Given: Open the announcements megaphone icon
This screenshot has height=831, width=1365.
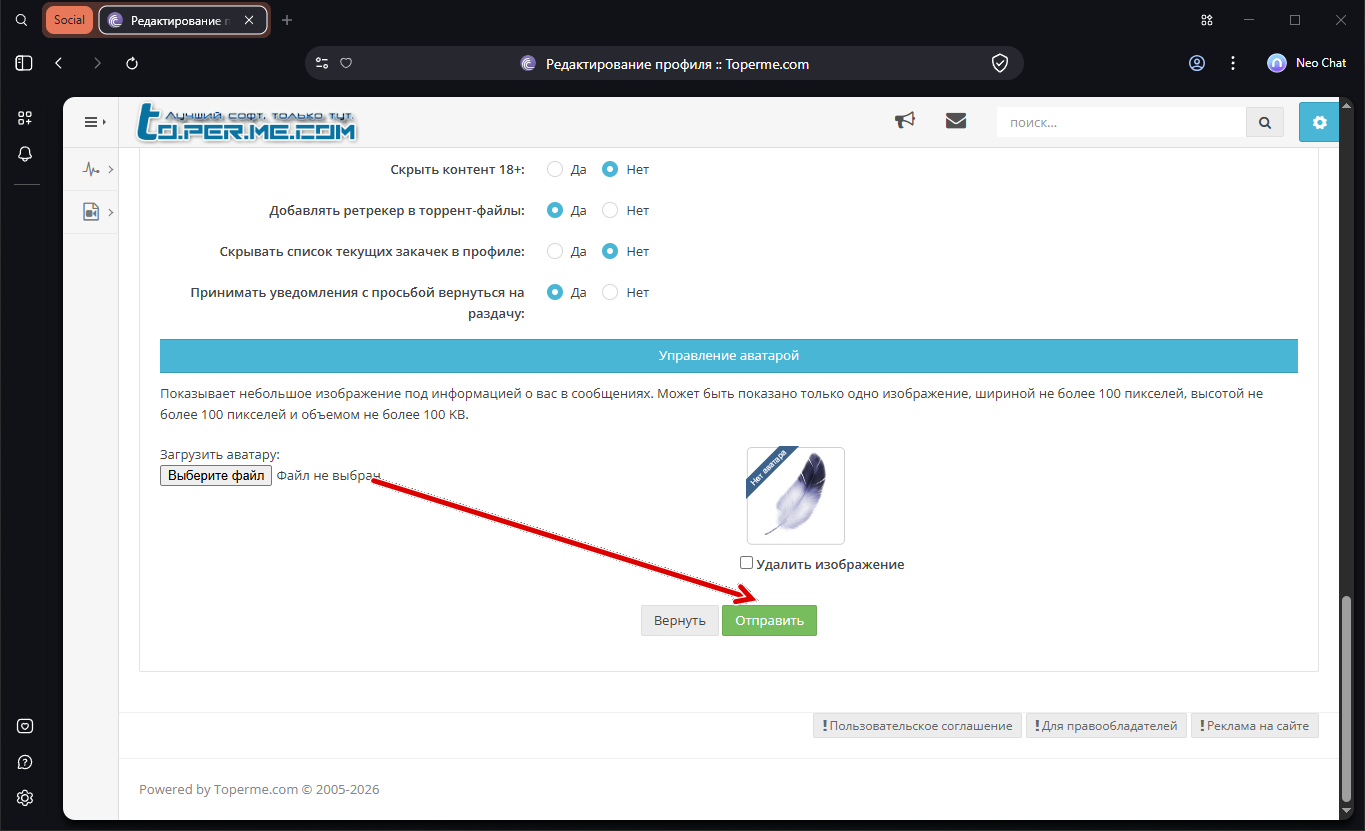Looking at the screenshot, I should [905, 121].
